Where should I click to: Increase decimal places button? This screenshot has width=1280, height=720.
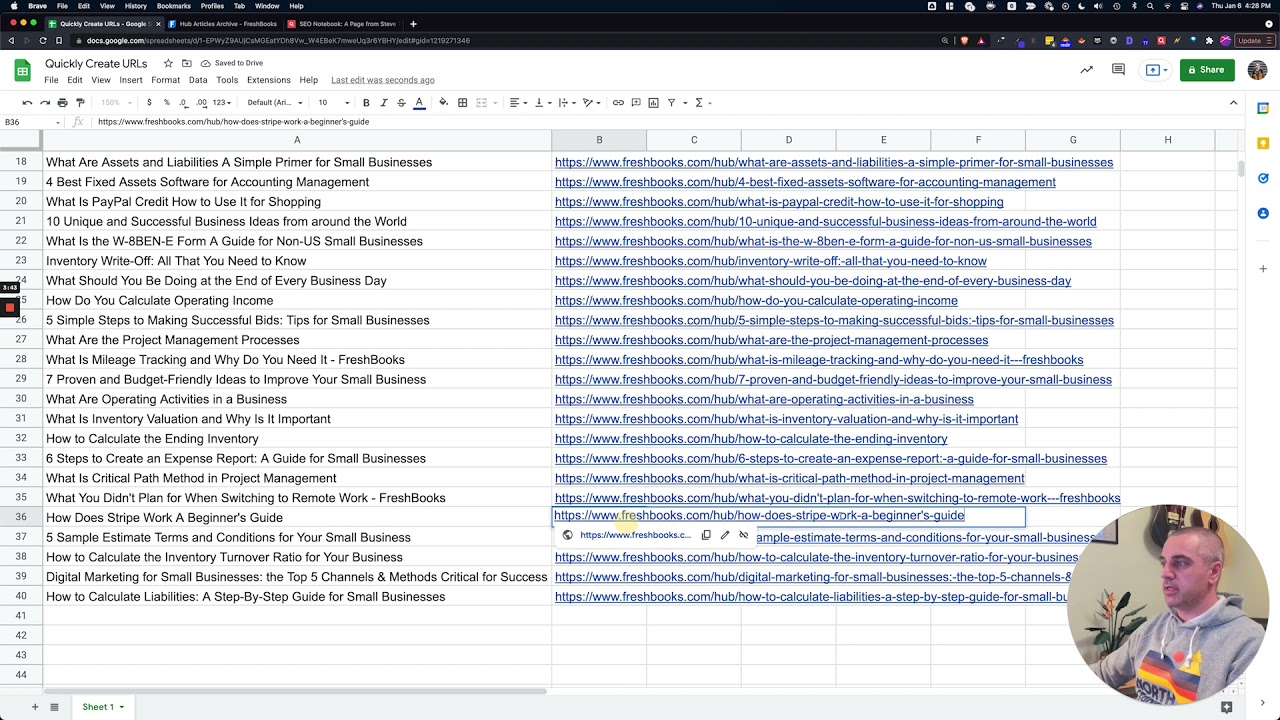coord(202,102)
